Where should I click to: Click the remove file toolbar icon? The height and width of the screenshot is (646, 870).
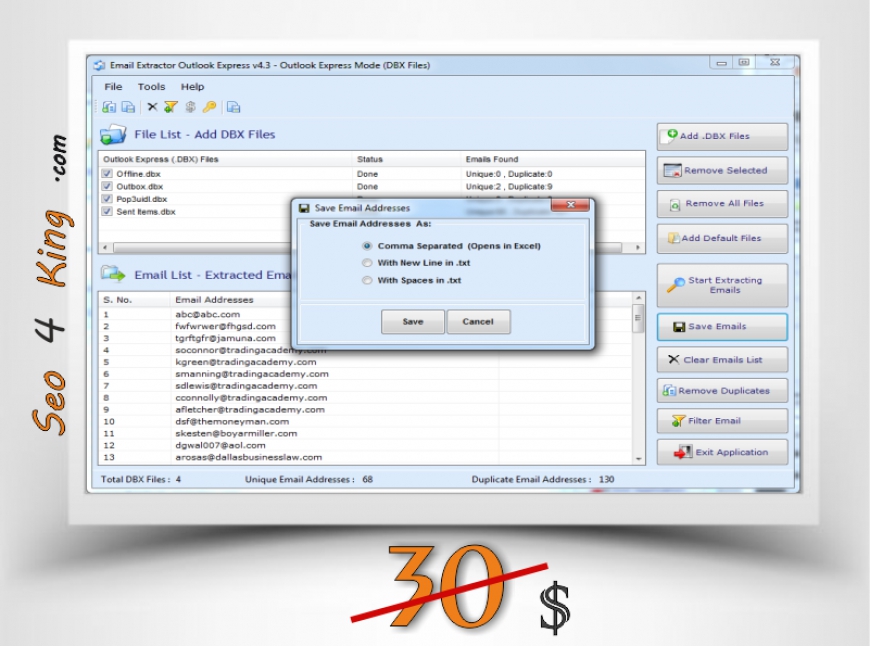coord(128,107)
